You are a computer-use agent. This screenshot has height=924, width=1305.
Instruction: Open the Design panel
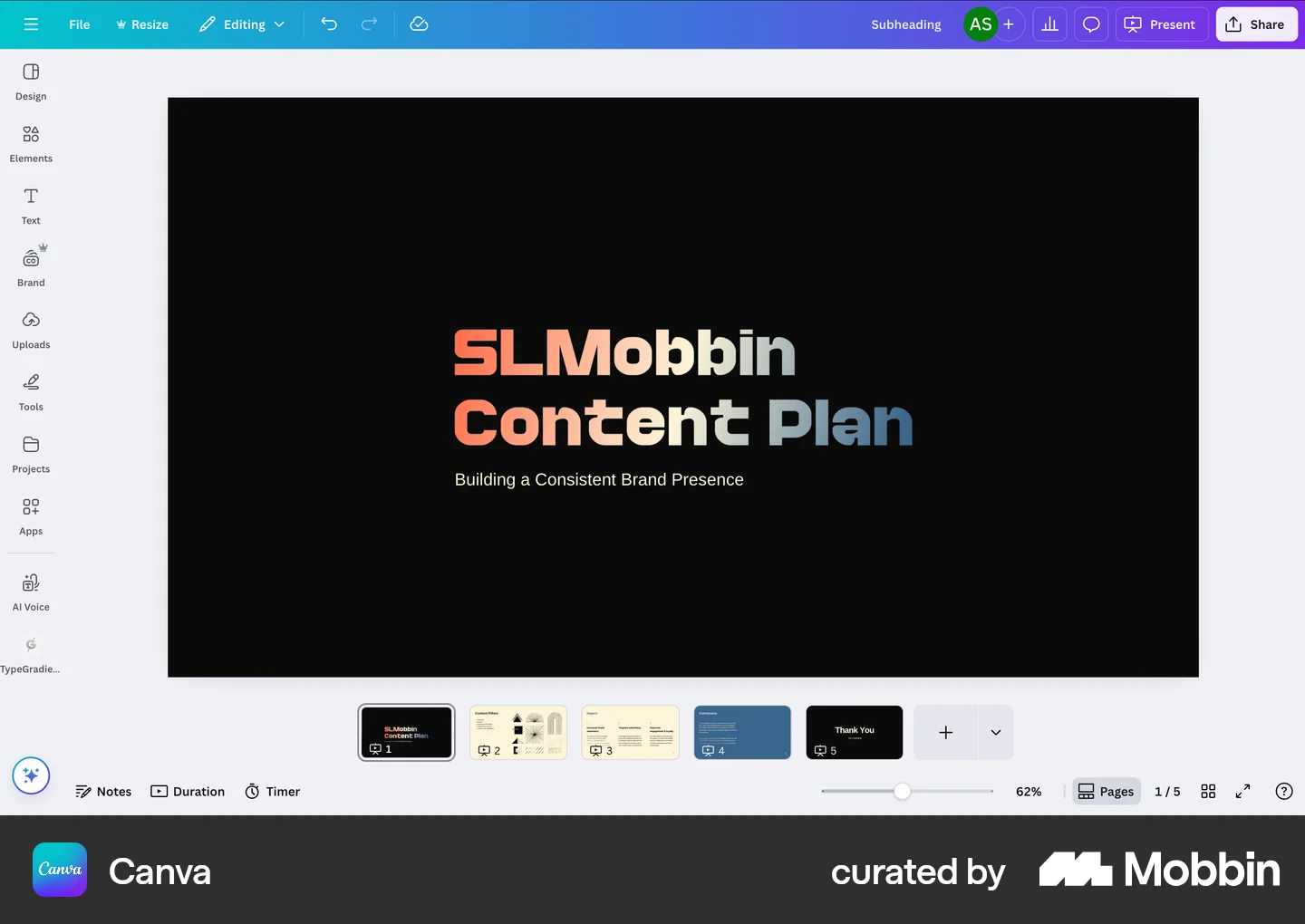pos(31,82)
